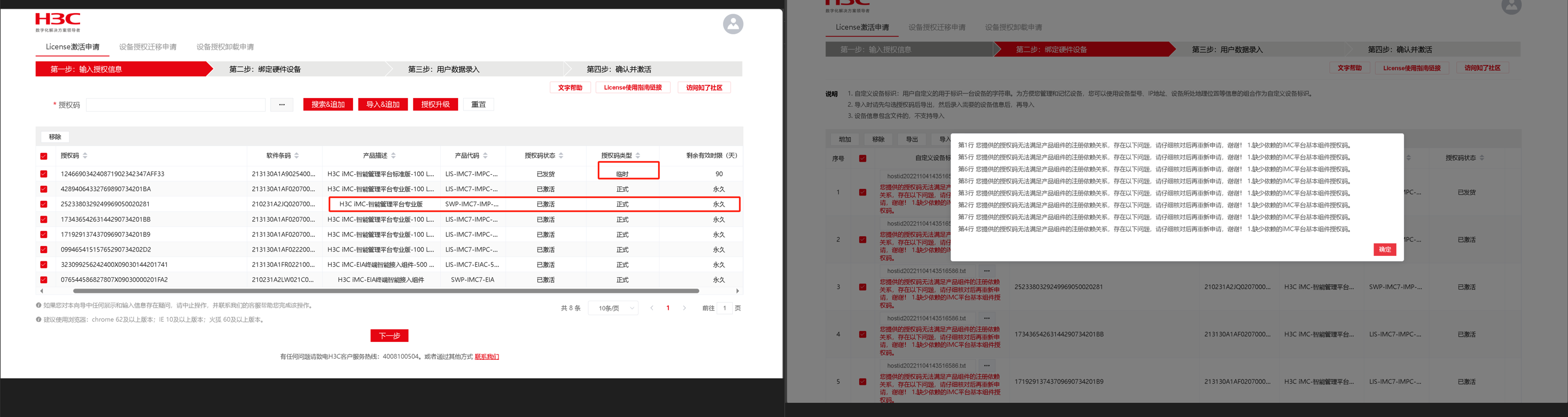Open the 联系我们 link
The image size is (1568, 417).
tap(487, 357)
